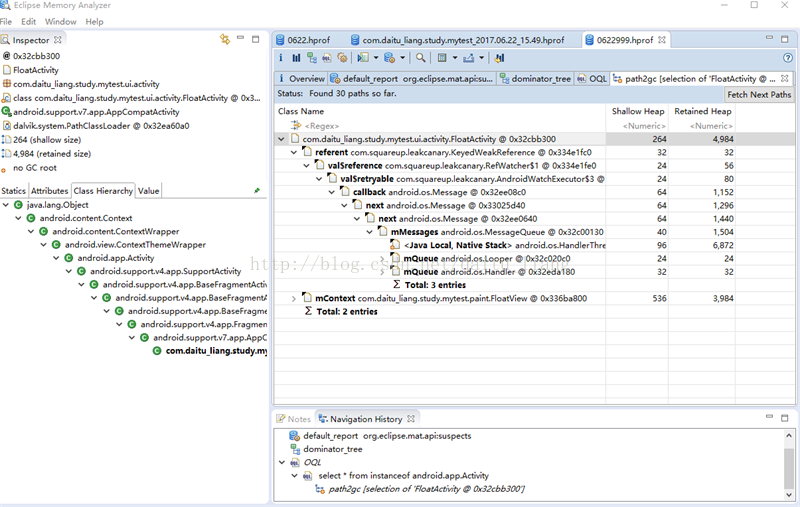Click the green pin icon in Inspector tabs

(x=257, y=190)
